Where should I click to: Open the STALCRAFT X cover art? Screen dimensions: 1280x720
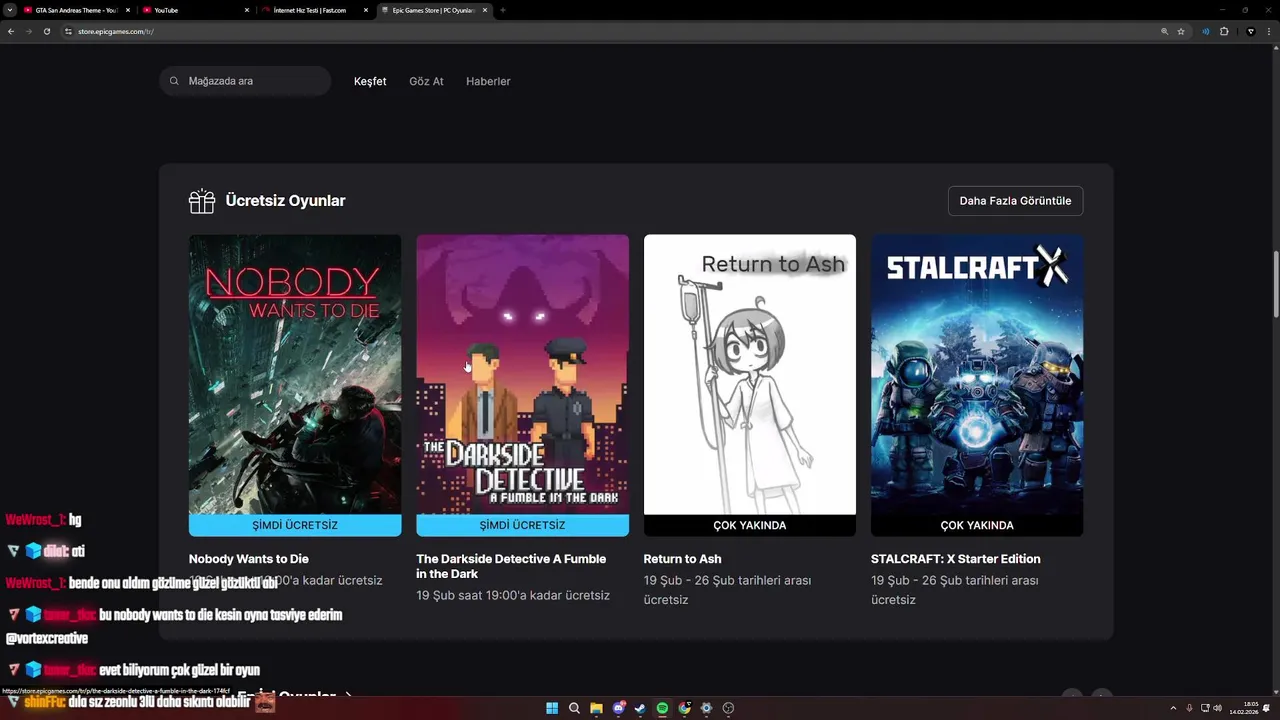coord(977,374)
